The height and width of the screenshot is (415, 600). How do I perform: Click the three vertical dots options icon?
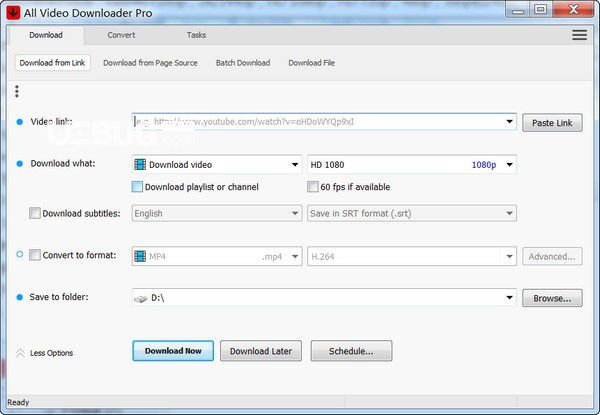pos(16,91)
